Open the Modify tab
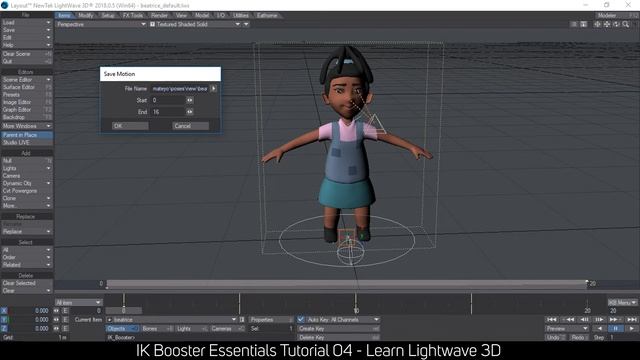 point(86,16)
